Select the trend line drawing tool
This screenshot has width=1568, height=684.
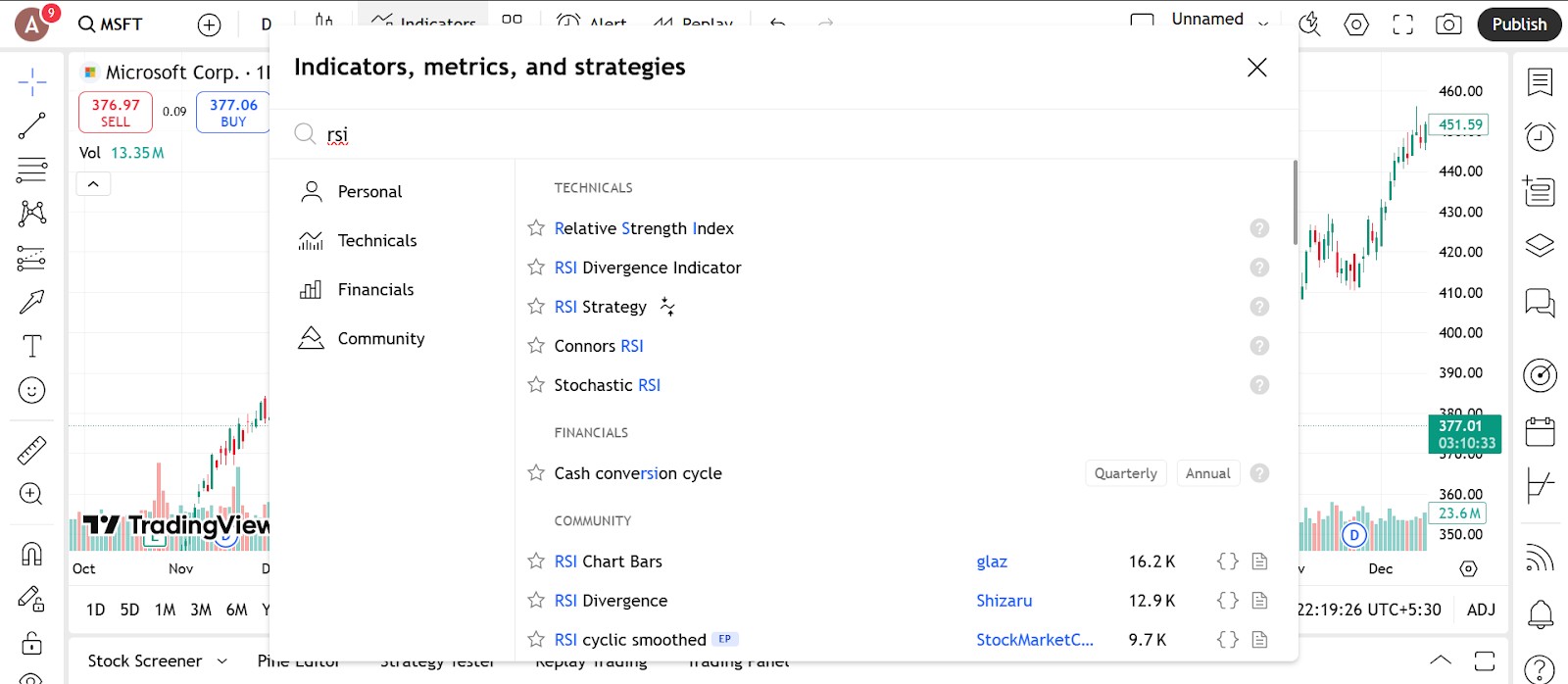(32, 125)
